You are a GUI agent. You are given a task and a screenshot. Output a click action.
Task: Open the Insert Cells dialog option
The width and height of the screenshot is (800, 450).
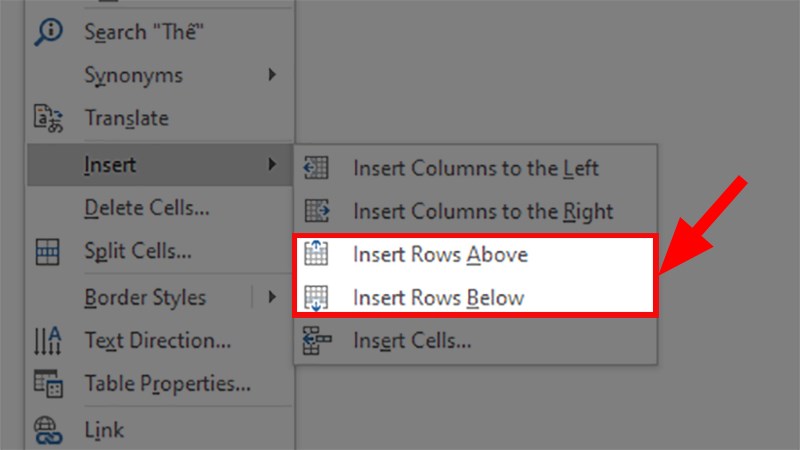pos(412,340)
